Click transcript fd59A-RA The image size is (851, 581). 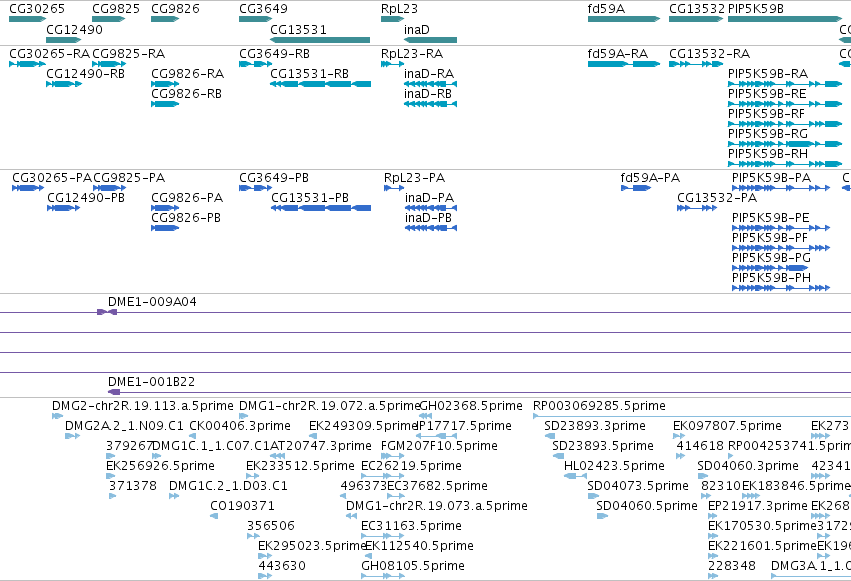coord(624,64)
